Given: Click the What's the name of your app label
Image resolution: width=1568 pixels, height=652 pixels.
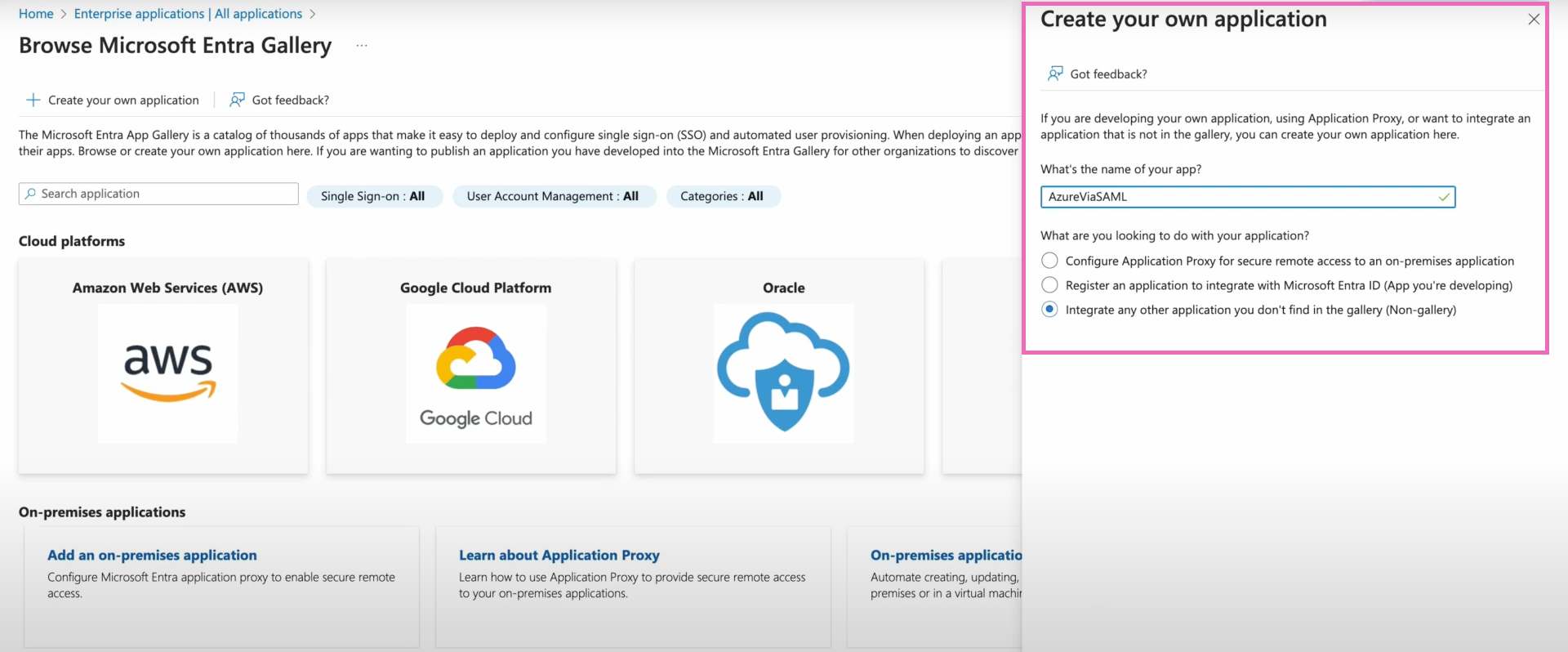Looking at the screenshot, I should 1121,169.
